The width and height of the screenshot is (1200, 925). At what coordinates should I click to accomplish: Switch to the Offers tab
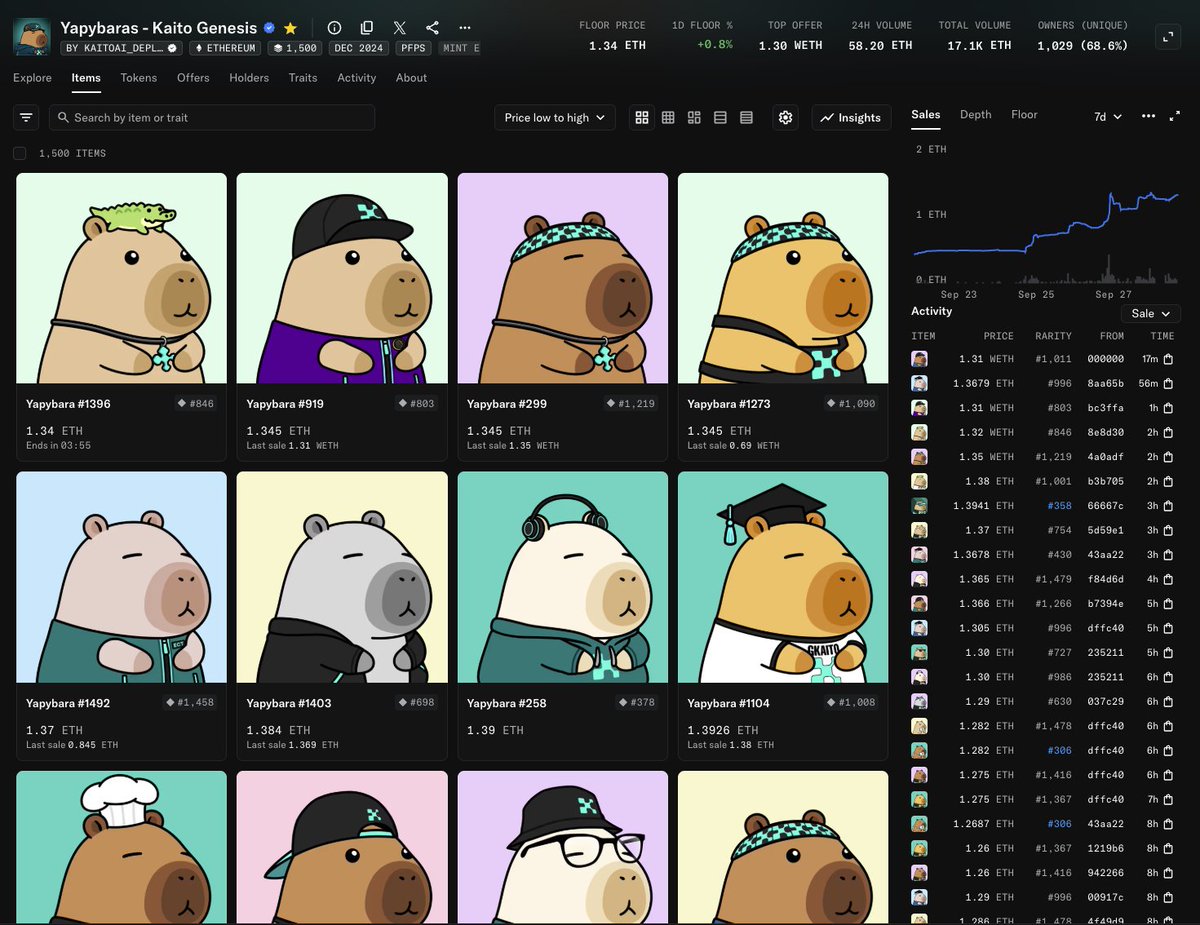pos(193,78)
